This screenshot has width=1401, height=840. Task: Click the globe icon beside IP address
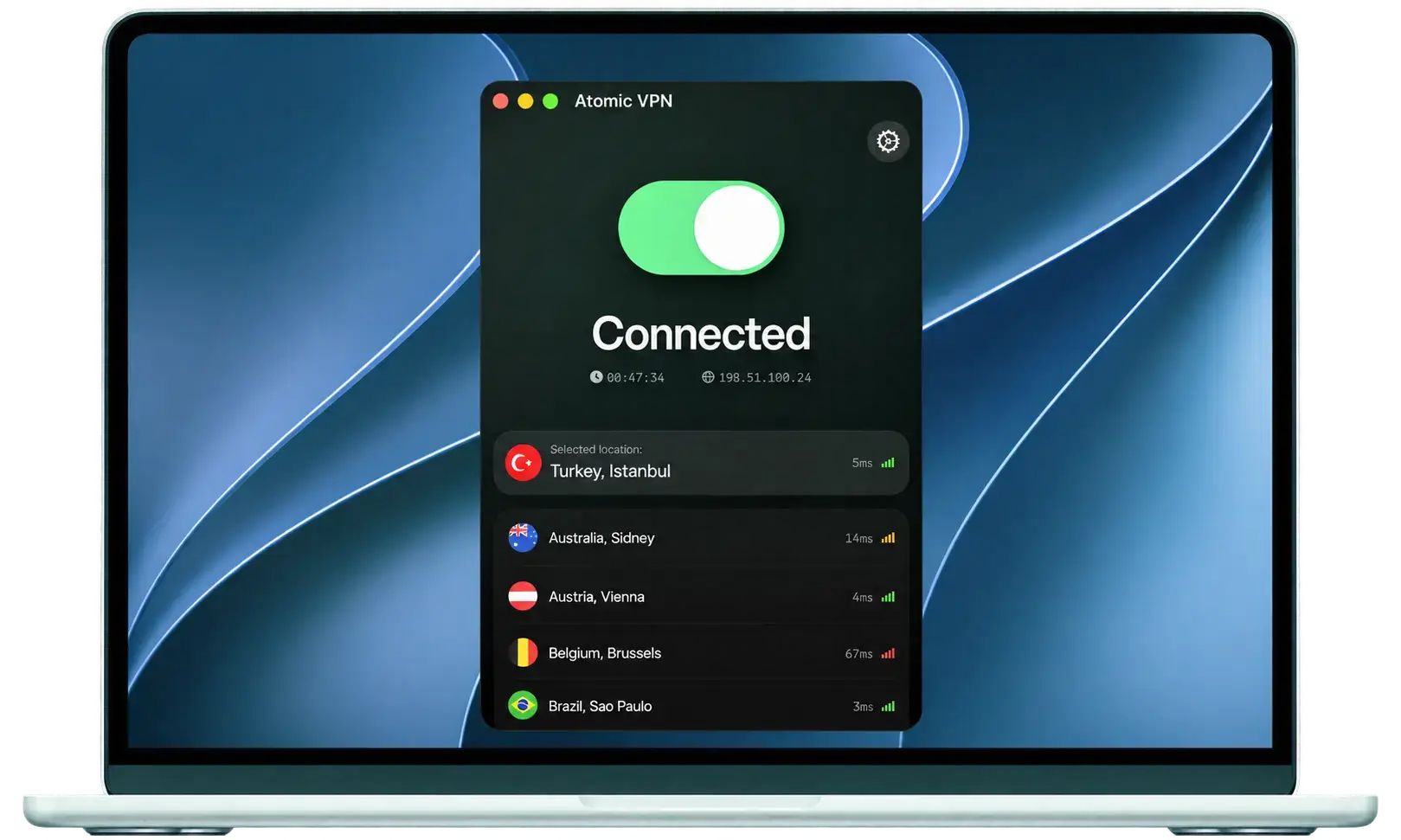(x=708, y=376)
